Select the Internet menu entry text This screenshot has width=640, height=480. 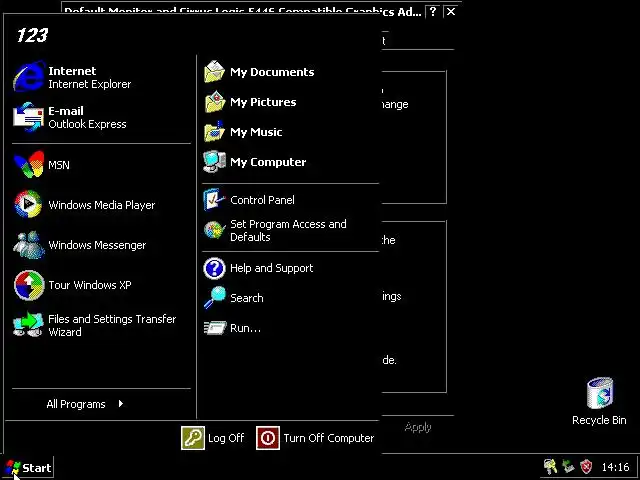coord(72,71)
